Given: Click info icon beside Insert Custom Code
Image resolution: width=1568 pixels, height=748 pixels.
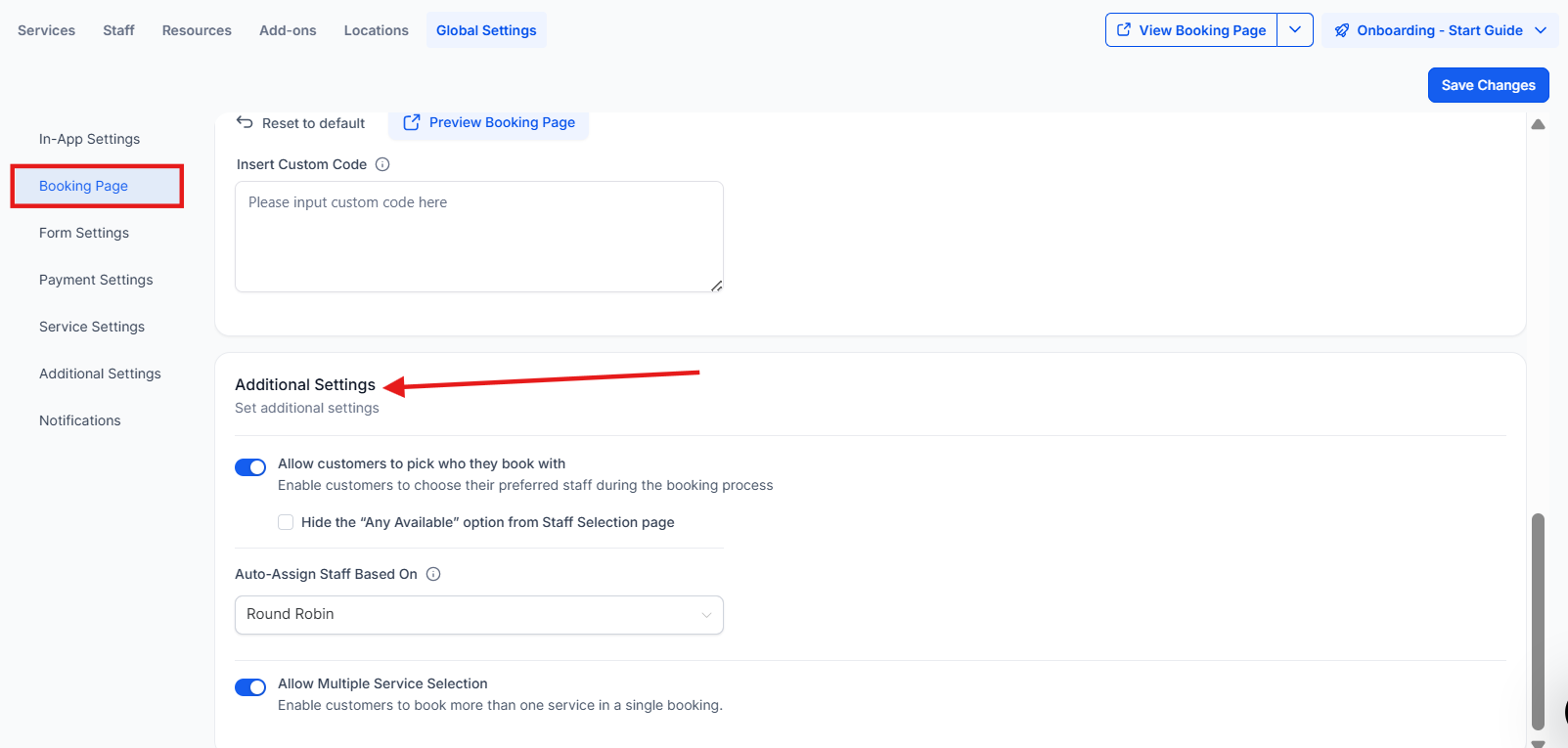Looking at the screenshot, I should coord(382,164).
